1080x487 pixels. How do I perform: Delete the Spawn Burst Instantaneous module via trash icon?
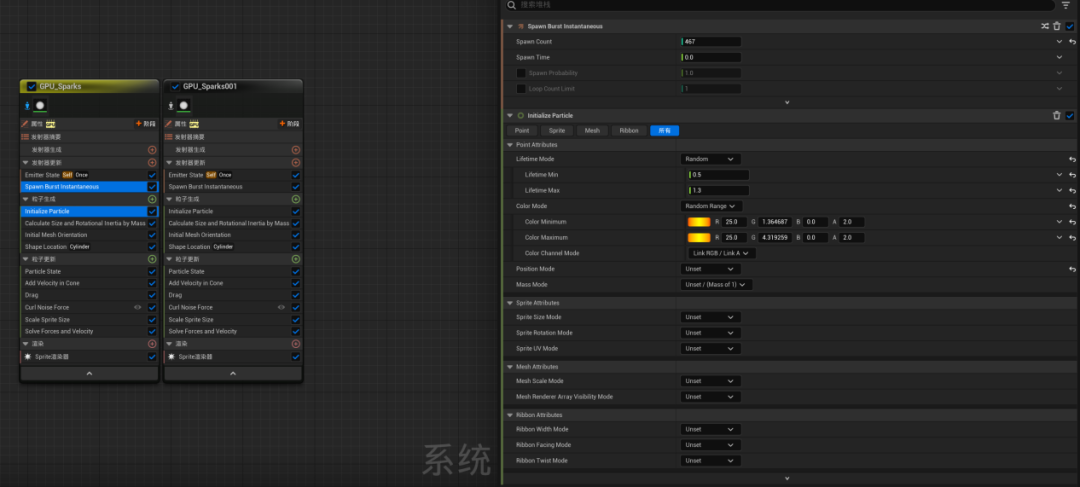(1057, 26)
